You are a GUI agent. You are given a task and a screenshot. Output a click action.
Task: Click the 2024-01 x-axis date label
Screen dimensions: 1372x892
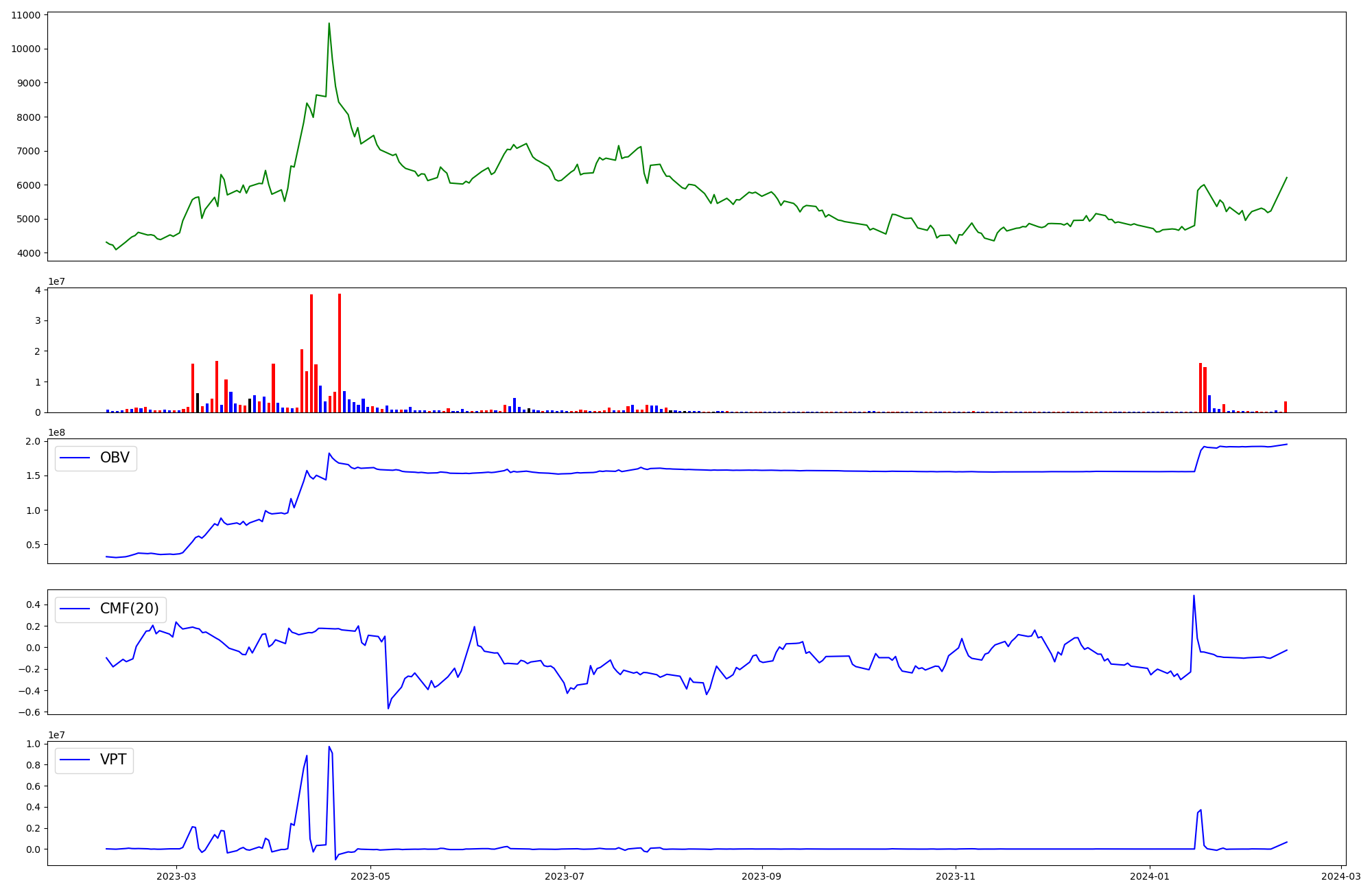(1150, 876)
